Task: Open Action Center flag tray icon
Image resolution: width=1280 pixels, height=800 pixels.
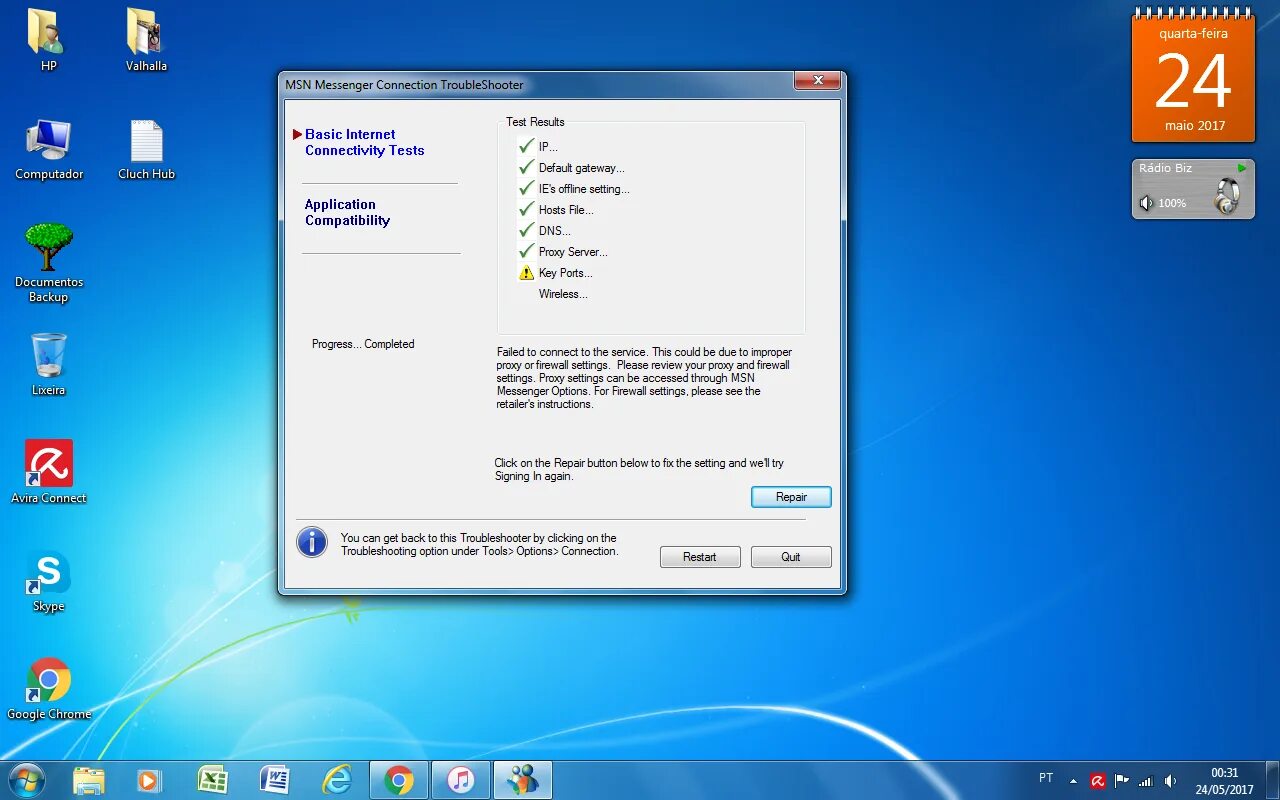Action: 1122,781
